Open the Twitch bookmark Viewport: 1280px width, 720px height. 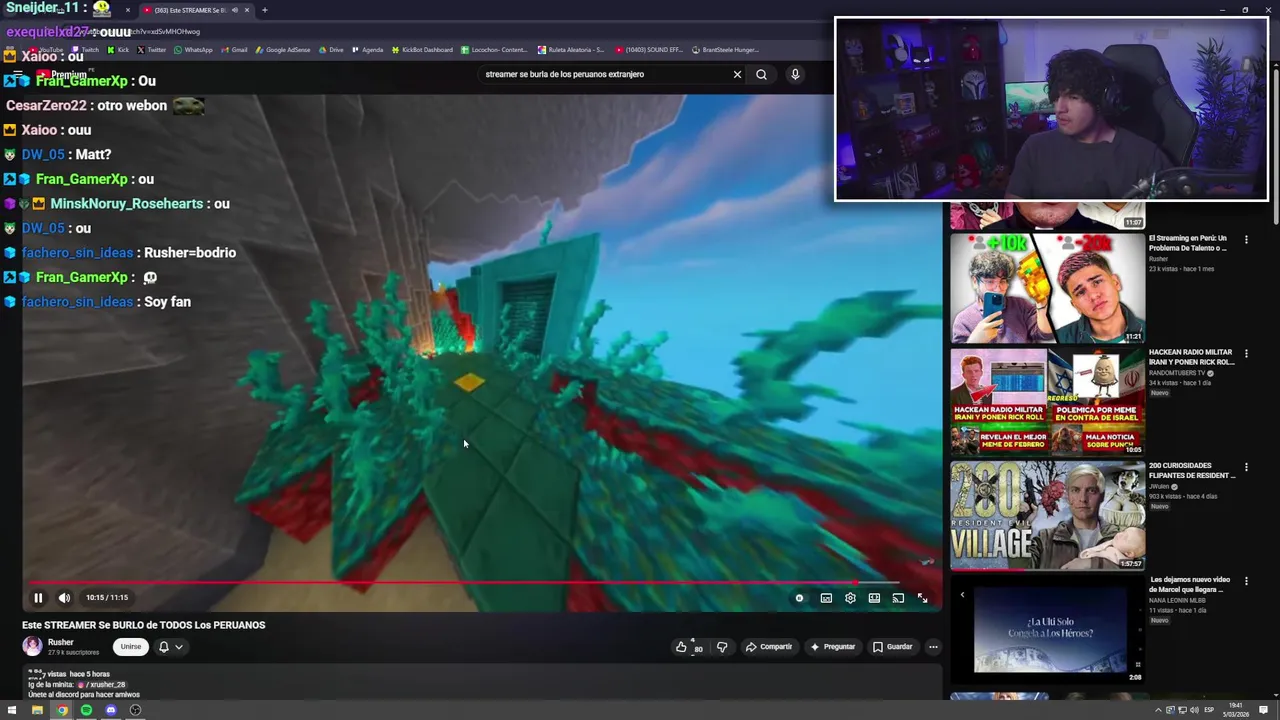(85, 50)
